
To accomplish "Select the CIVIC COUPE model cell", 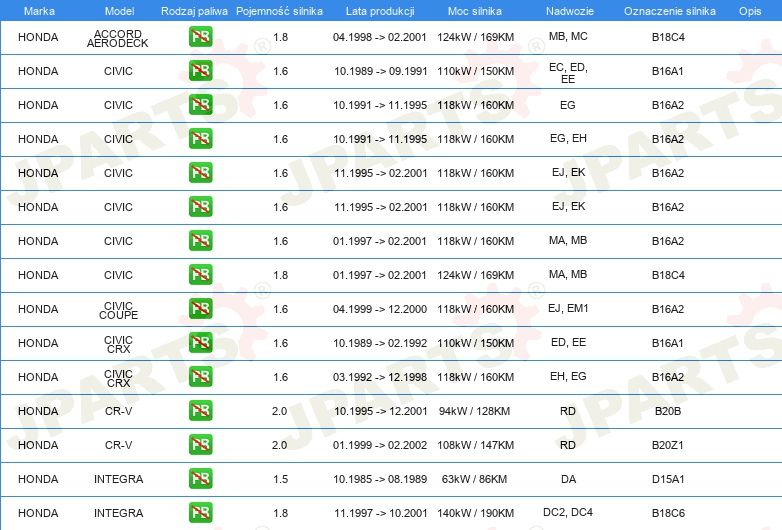I will (x=118, y=310).
